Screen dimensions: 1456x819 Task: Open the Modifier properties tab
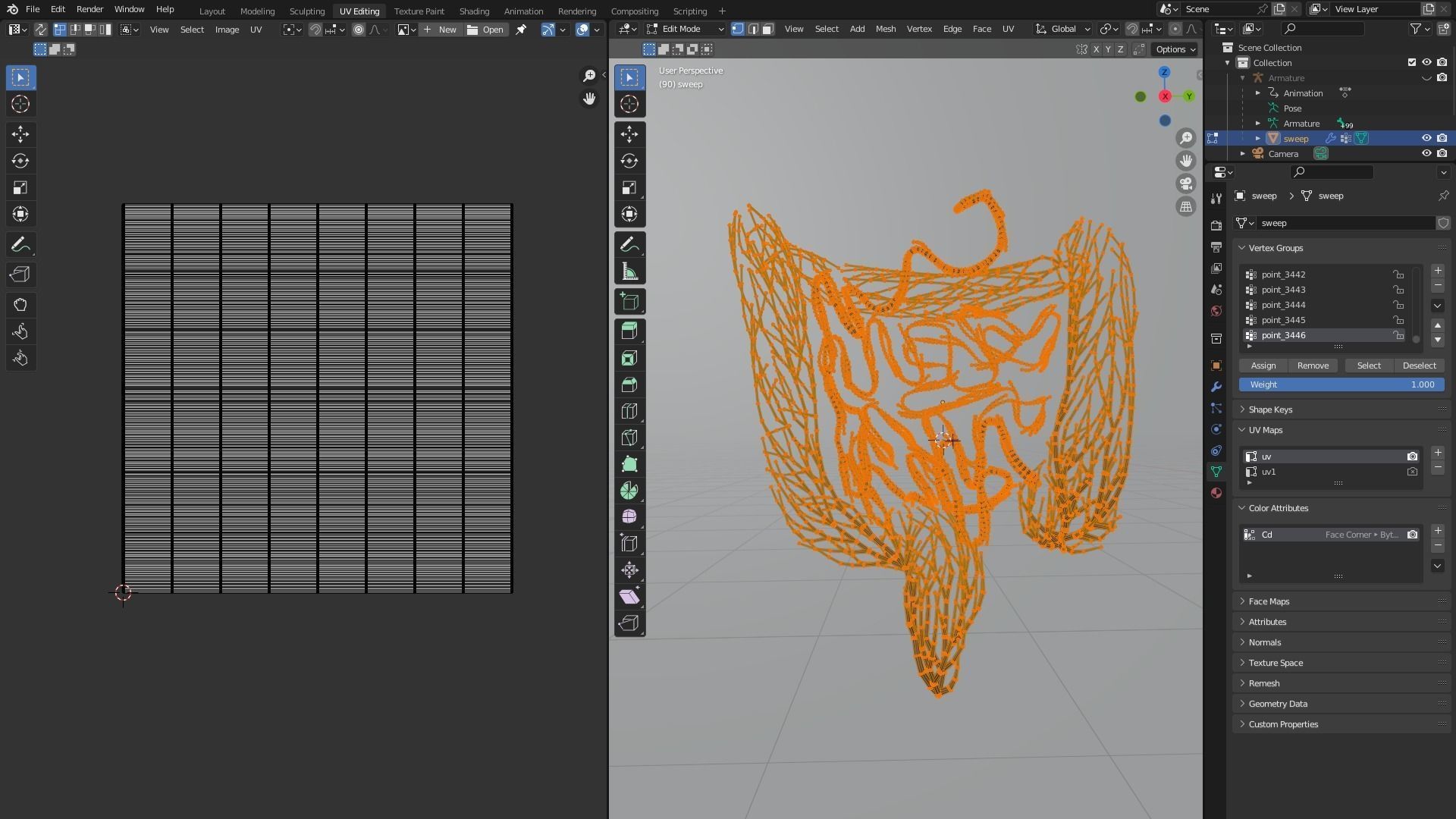click(1216, 387)
